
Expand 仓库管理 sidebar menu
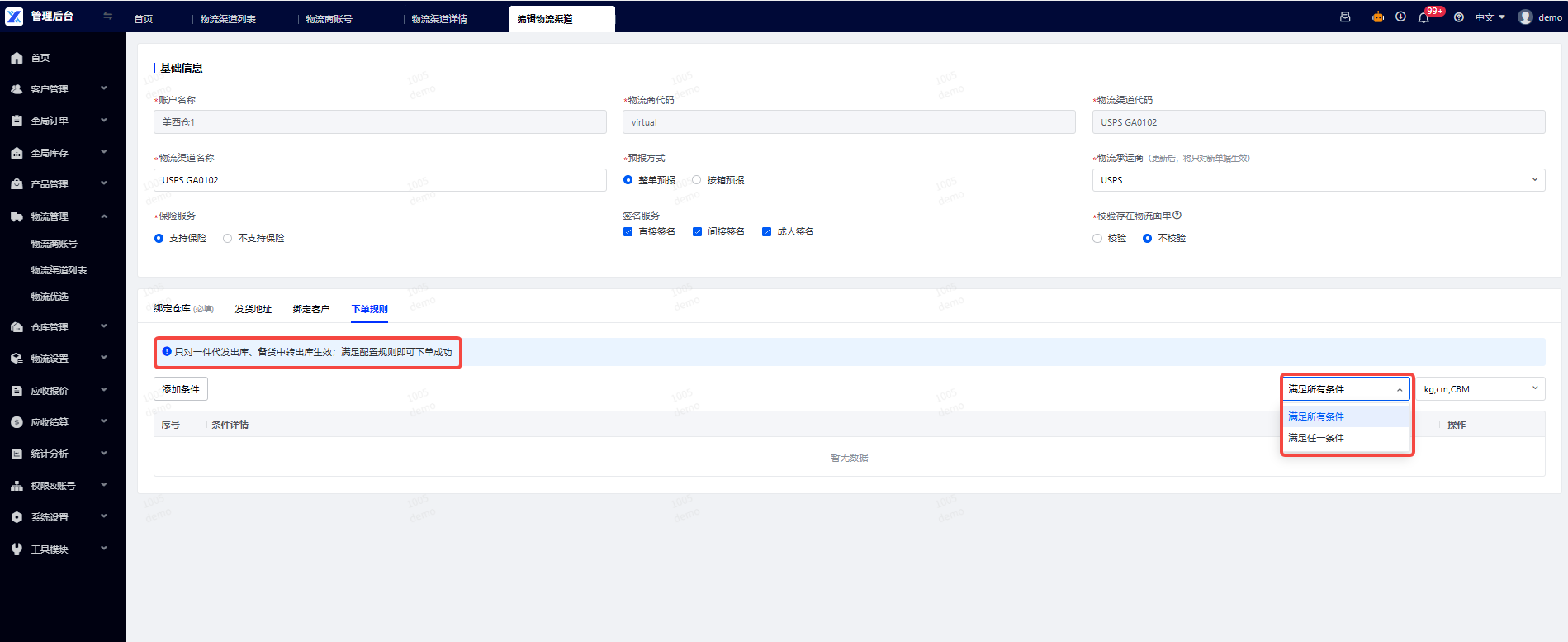(x=104, y=326)
